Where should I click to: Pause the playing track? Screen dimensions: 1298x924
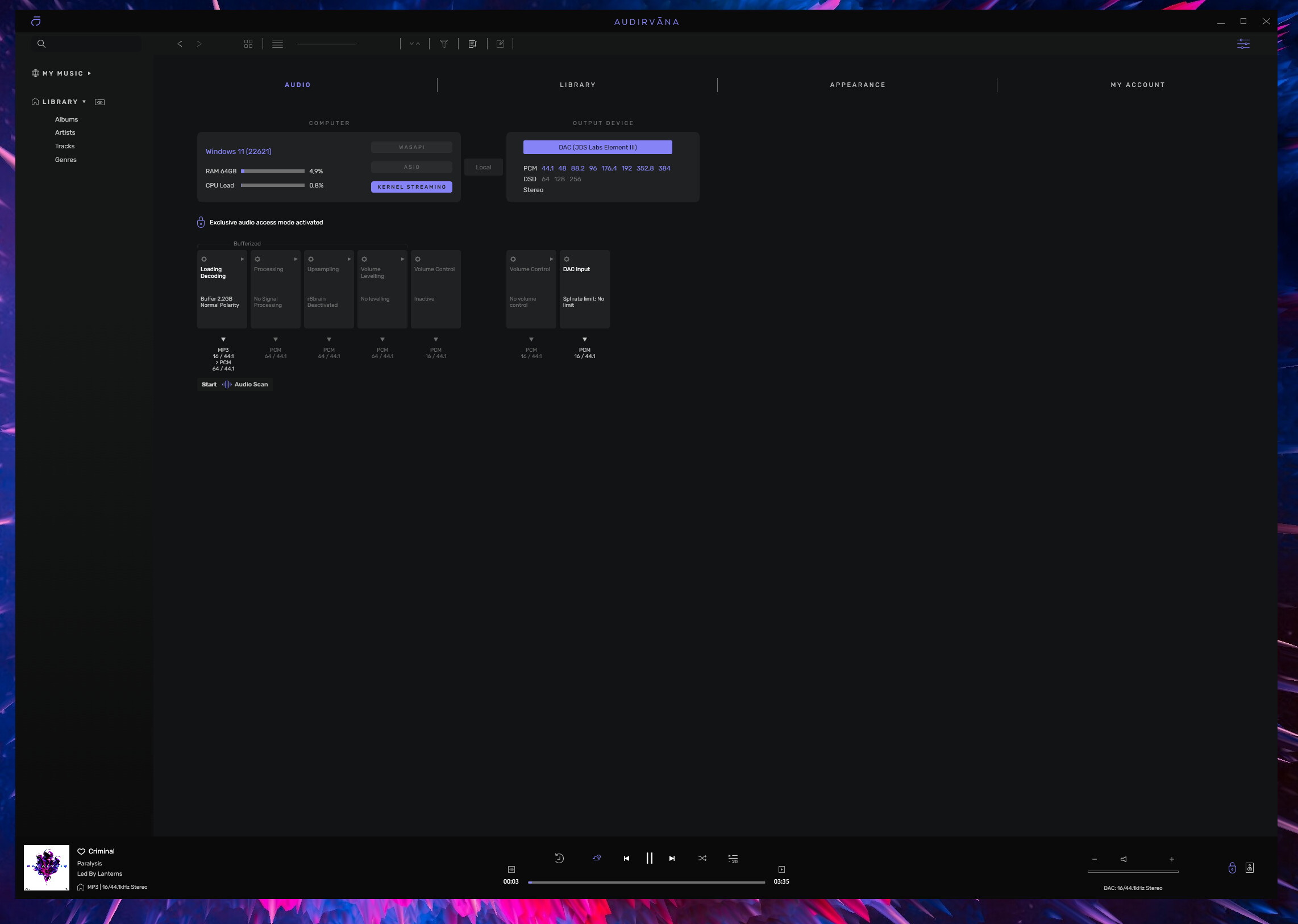click(x=650, y=858)
